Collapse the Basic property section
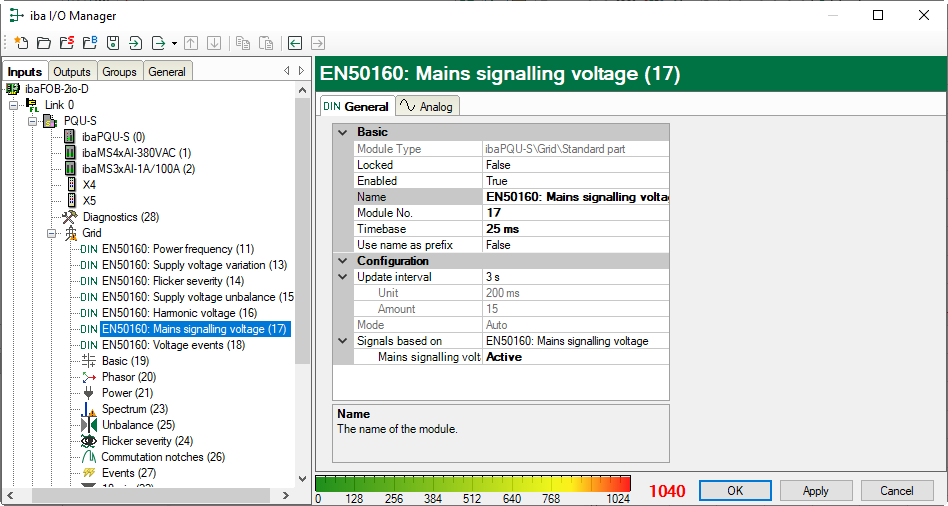The width and height of the screenshot is (948, 506). [344, 132]
